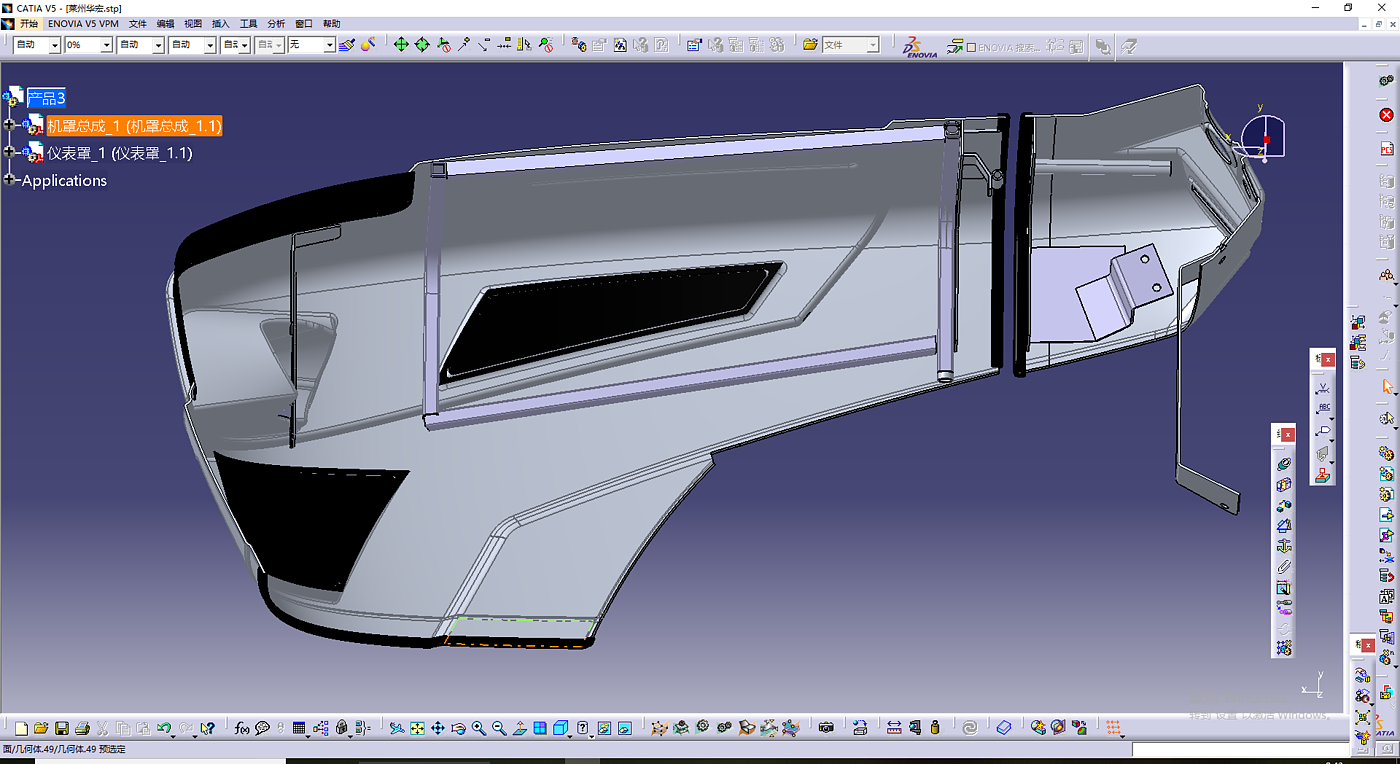Expand the 仪表罩_1 tree node
Screen dimensions: 1400x764
pos(10,153)
